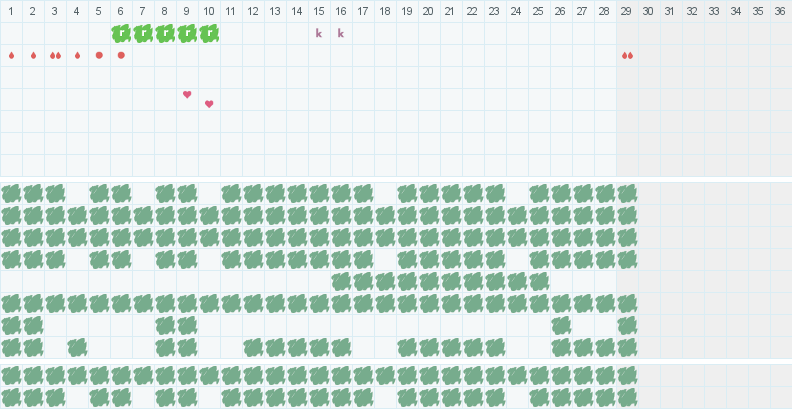Toggle empty day 18 cell in top green row
Viewport: 792px width, 409px height.
[x=385, y=193]
